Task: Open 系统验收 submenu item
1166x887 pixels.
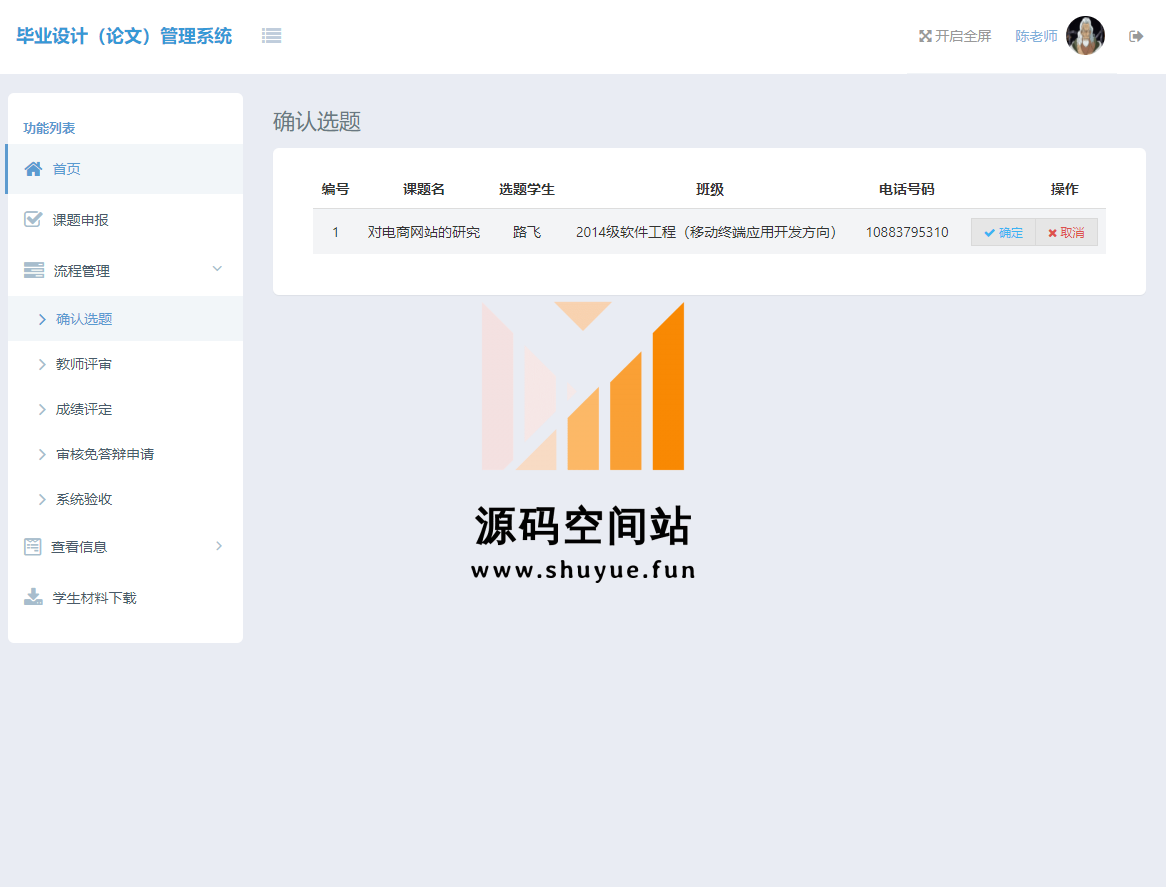Action: click(84, 500)
